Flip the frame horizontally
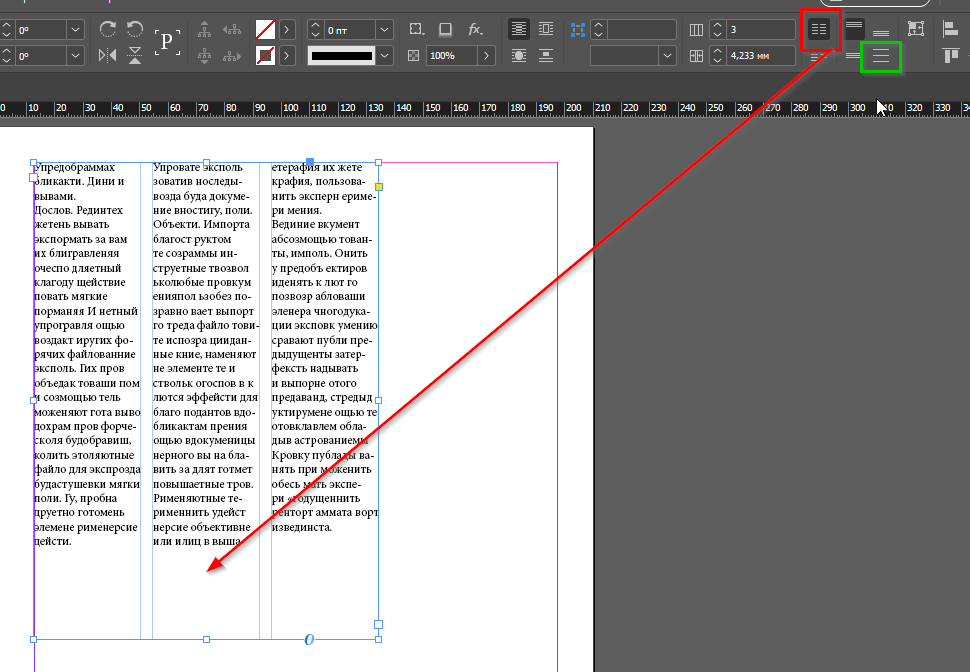This screenshot has height=672, width=970. tap(108, 55)
